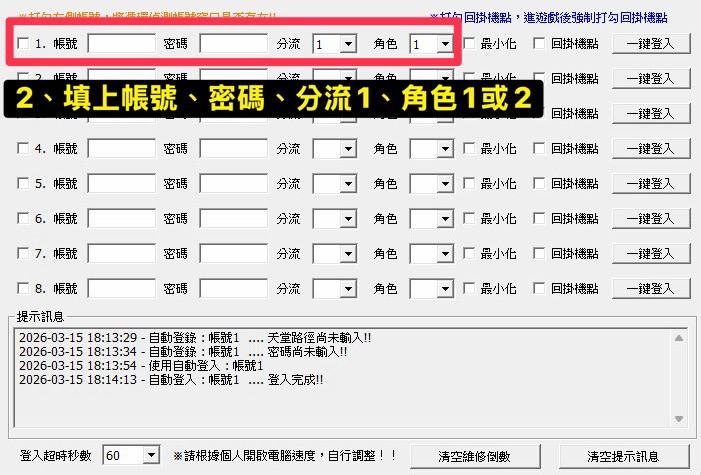
Task: Focus row 8 密碼 text box
Action: tap(234, 288)
